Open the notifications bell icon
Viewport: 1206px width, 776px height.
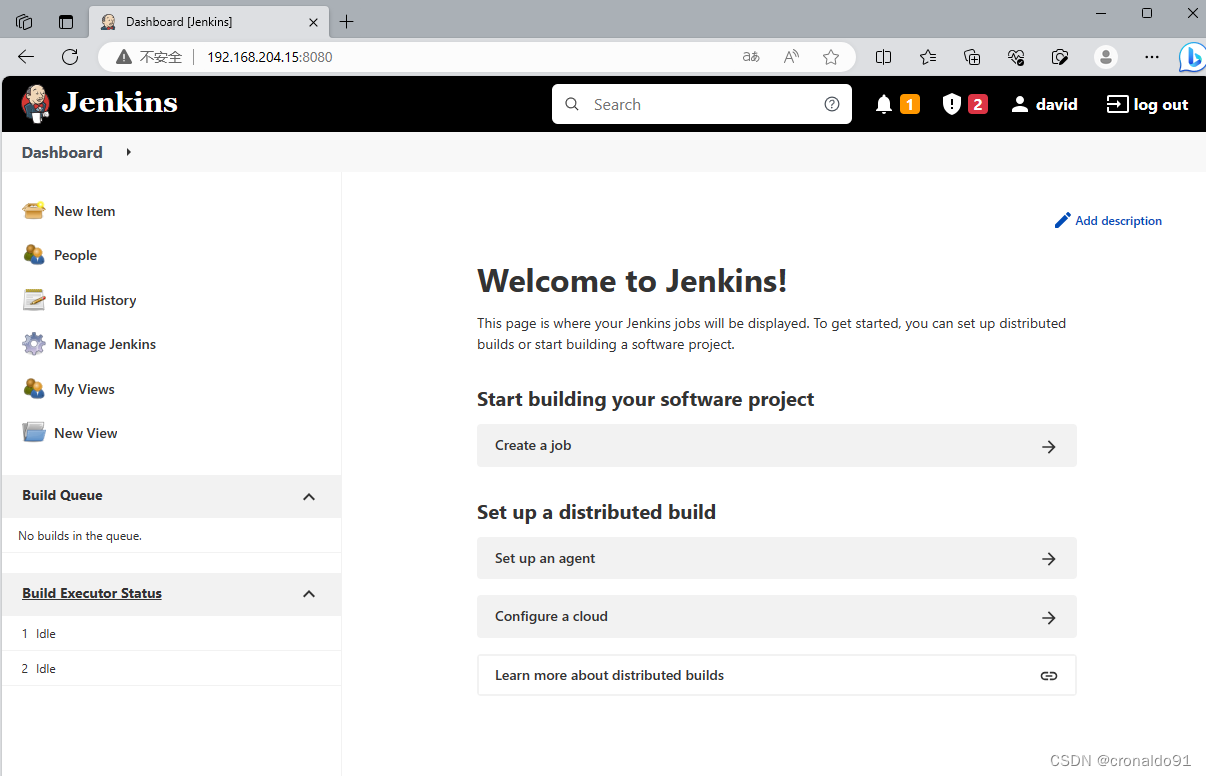tap(884, 104)
